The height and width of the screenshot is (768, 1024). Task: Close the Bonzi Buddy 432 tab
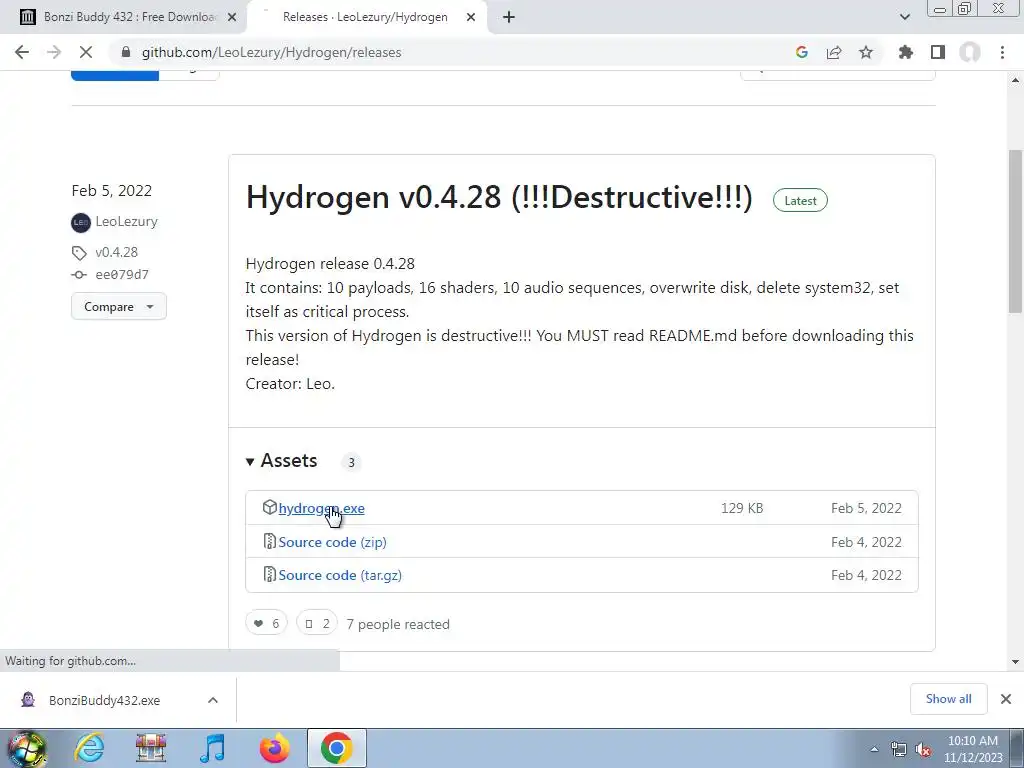232,18
